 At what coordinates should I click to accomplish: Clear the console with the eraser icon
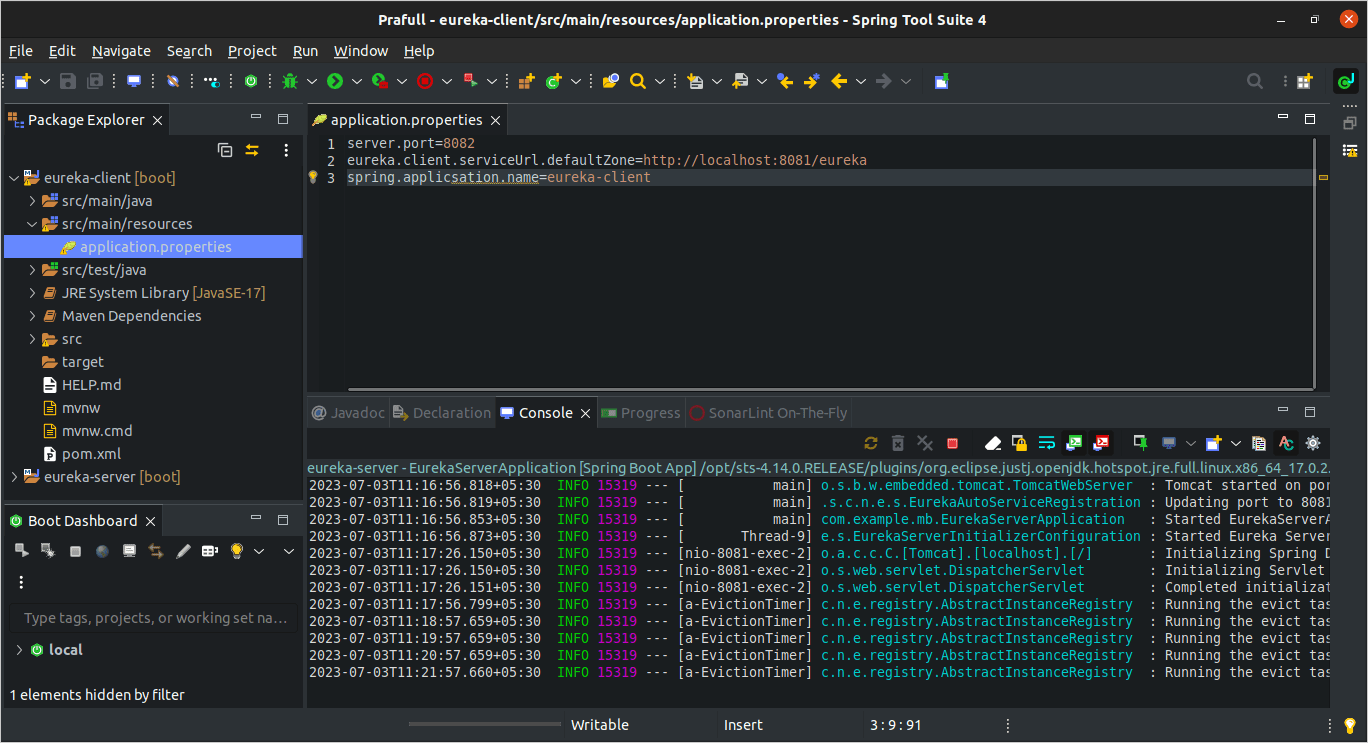tap(992, 443)
